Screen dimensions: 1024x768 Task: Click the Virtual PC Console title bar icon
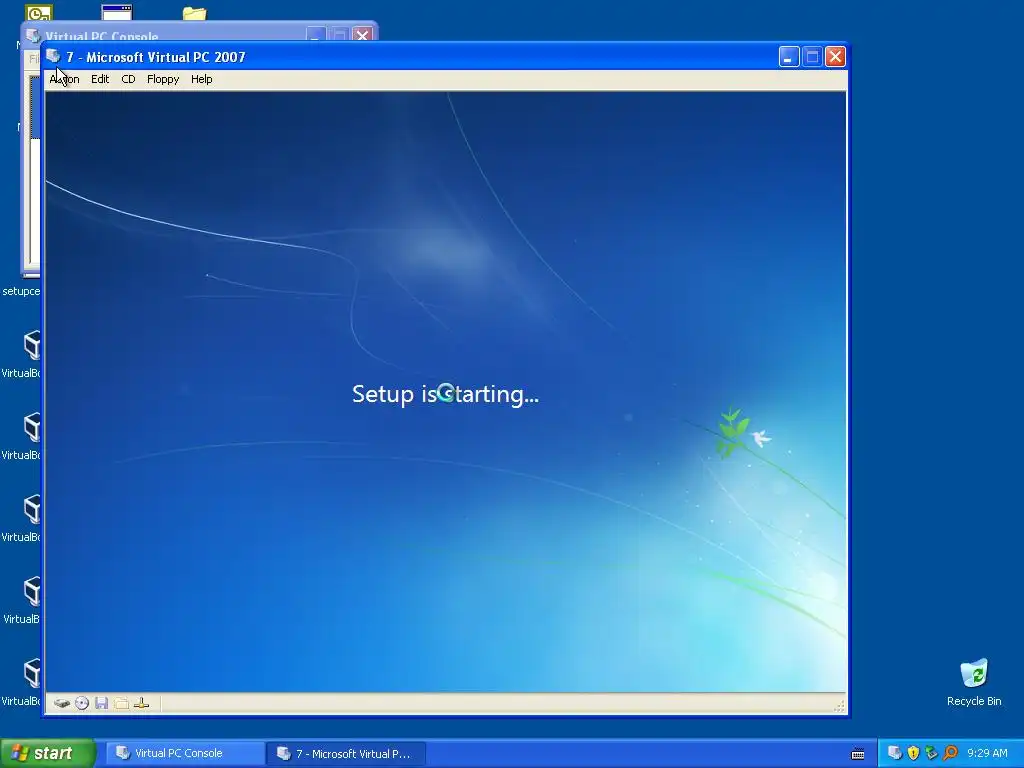coord(33,35)
